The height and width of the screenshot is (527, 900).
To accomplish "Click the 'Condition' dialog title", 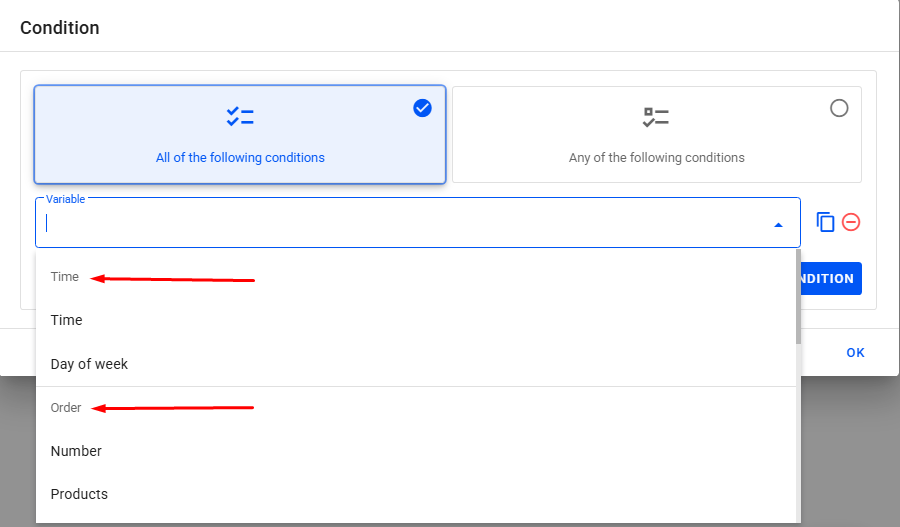I will [60, 28].
